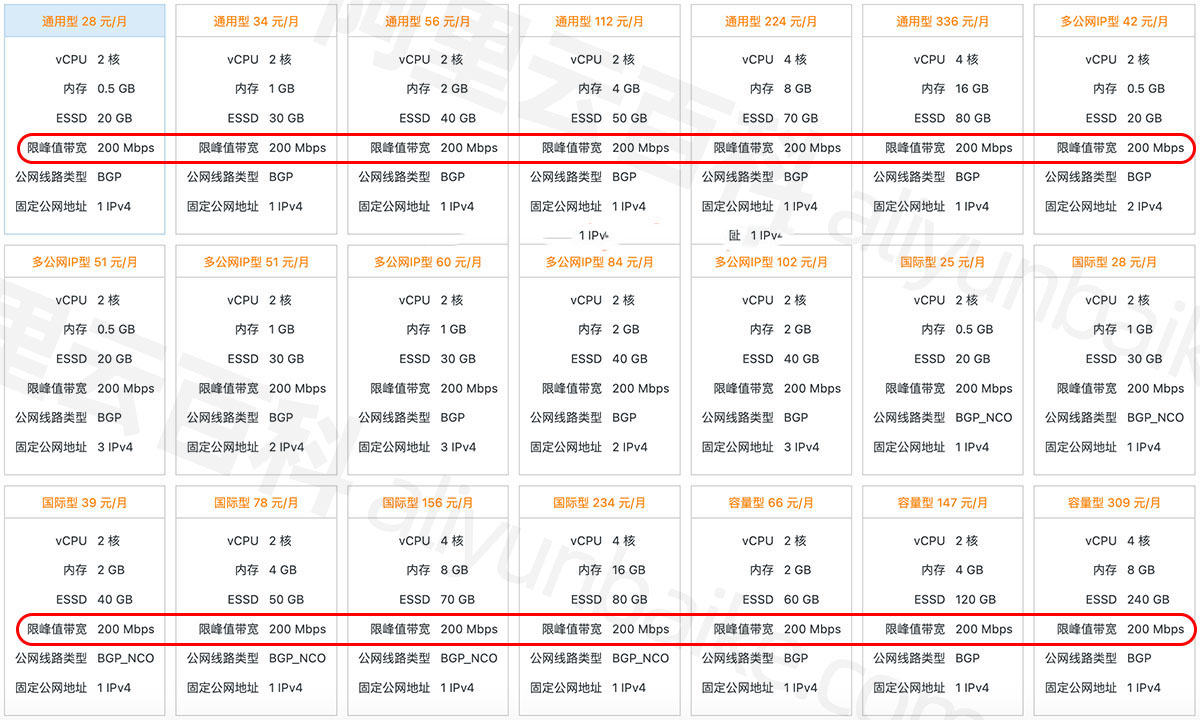Choose the 国际型 28 元/月 plan card

pos(1114,360)
